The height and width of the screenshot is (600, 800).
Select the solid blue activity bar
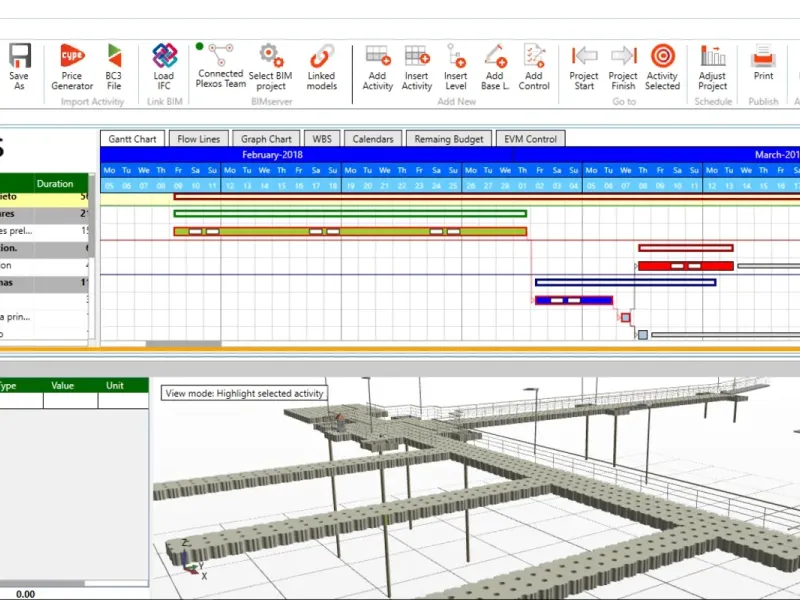(x=574, y=301)
